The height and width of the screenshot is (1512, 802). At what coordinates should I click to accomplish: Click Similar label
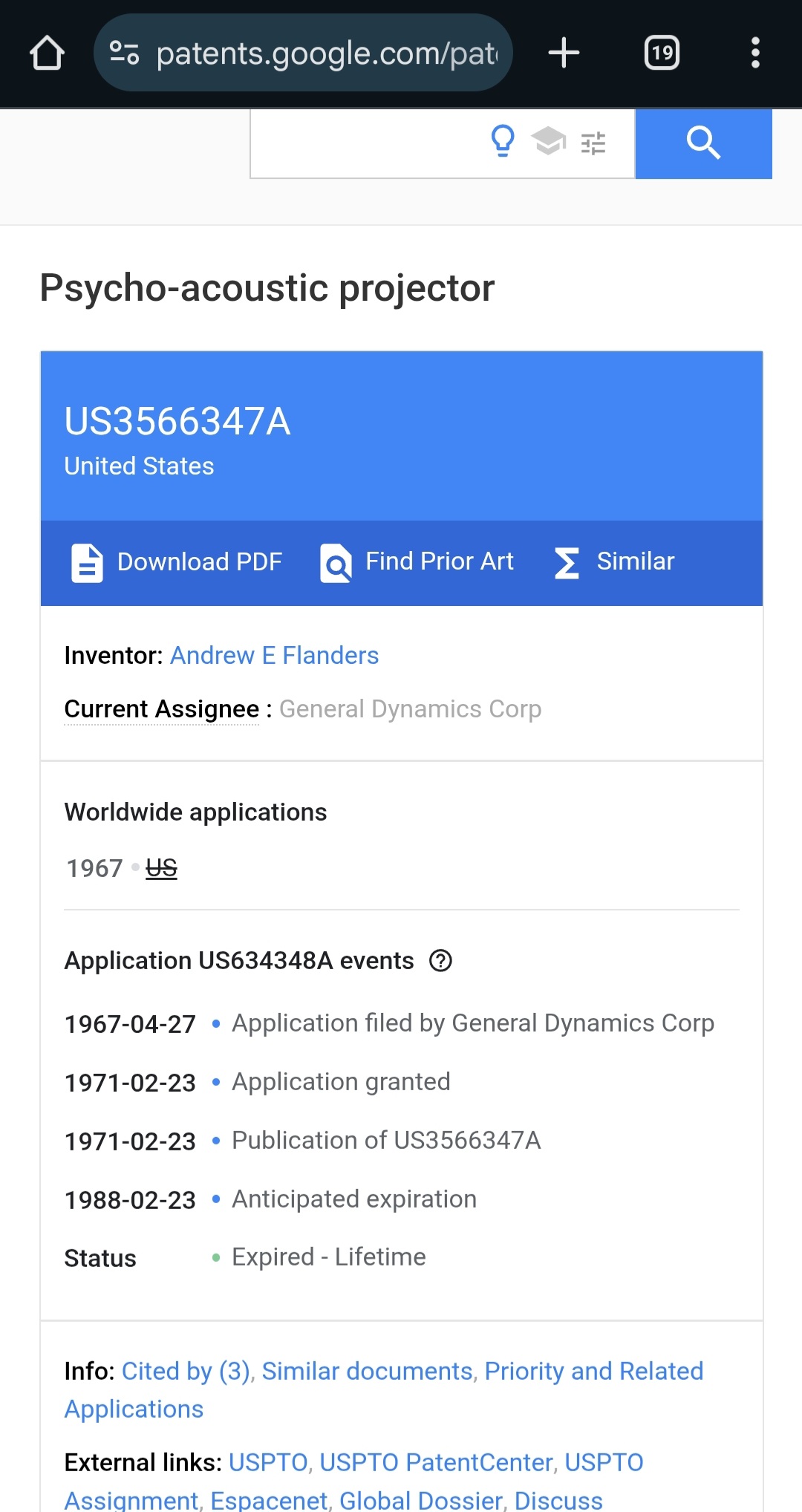click(x=636, y=561)
